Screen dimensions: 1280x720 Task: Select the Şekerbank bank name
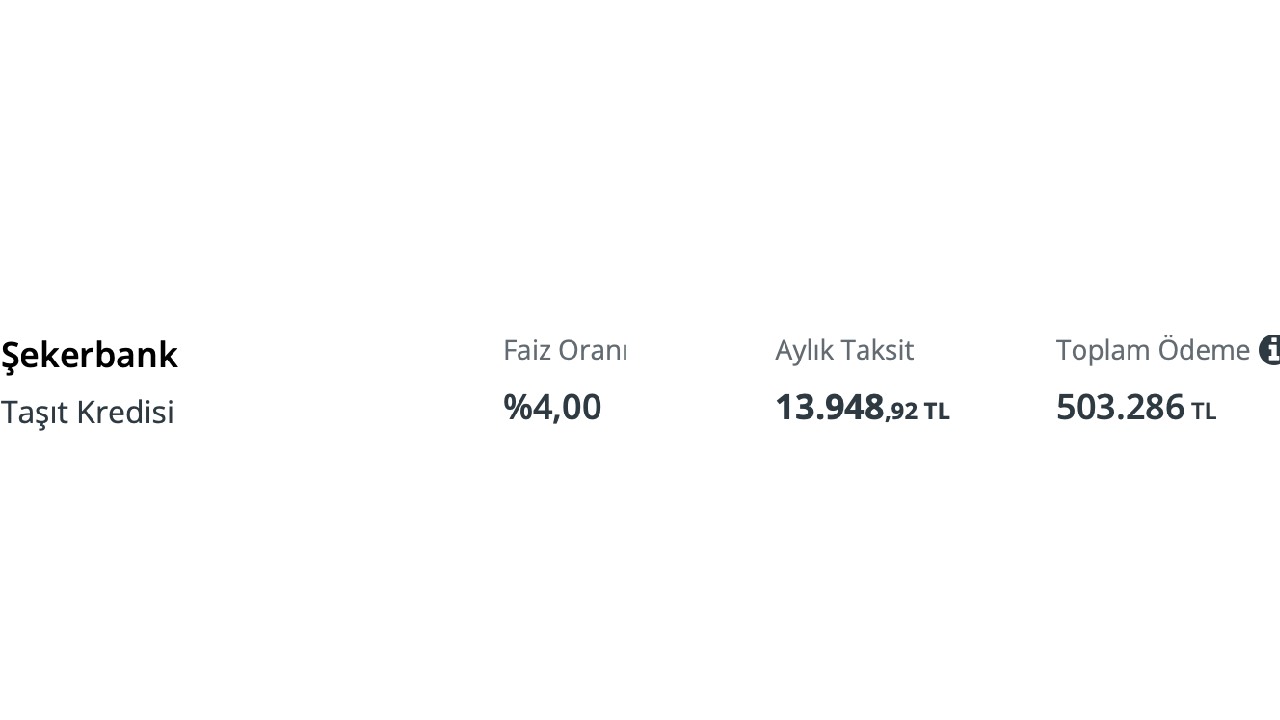tap(89, 356)
